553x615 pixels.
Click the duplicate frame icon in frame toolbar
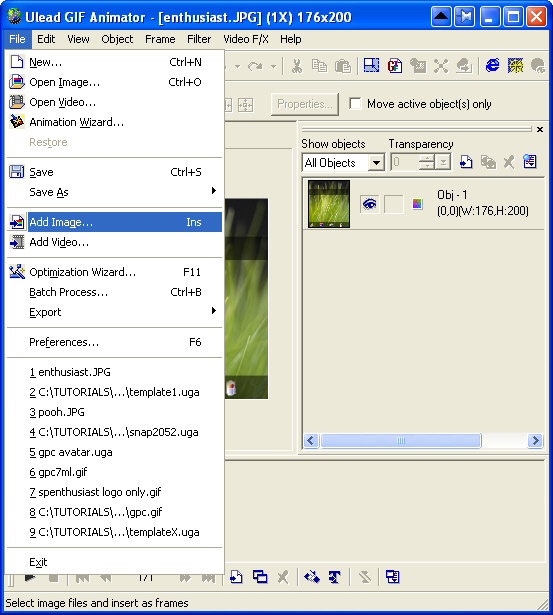pyautogui.click(x=260, y=577)
